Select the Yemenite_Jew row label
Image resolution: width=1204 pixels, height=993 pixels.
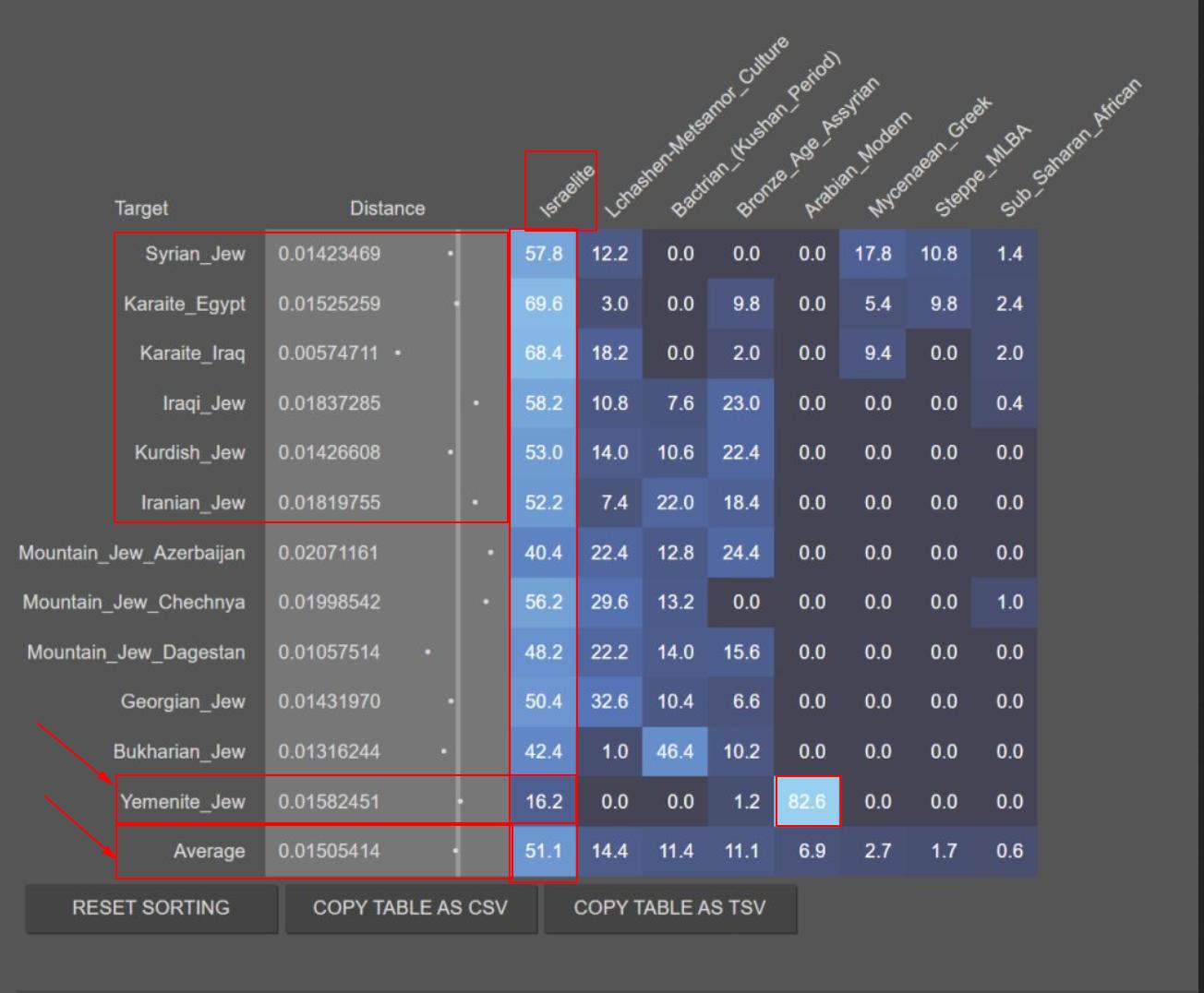(182, 802)
